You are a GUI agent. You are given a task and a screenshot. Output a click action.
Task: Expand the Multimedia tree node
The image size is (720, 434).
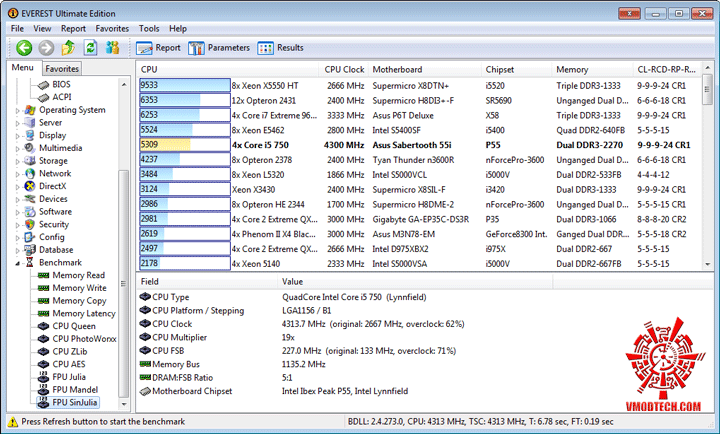pos(18,148)
